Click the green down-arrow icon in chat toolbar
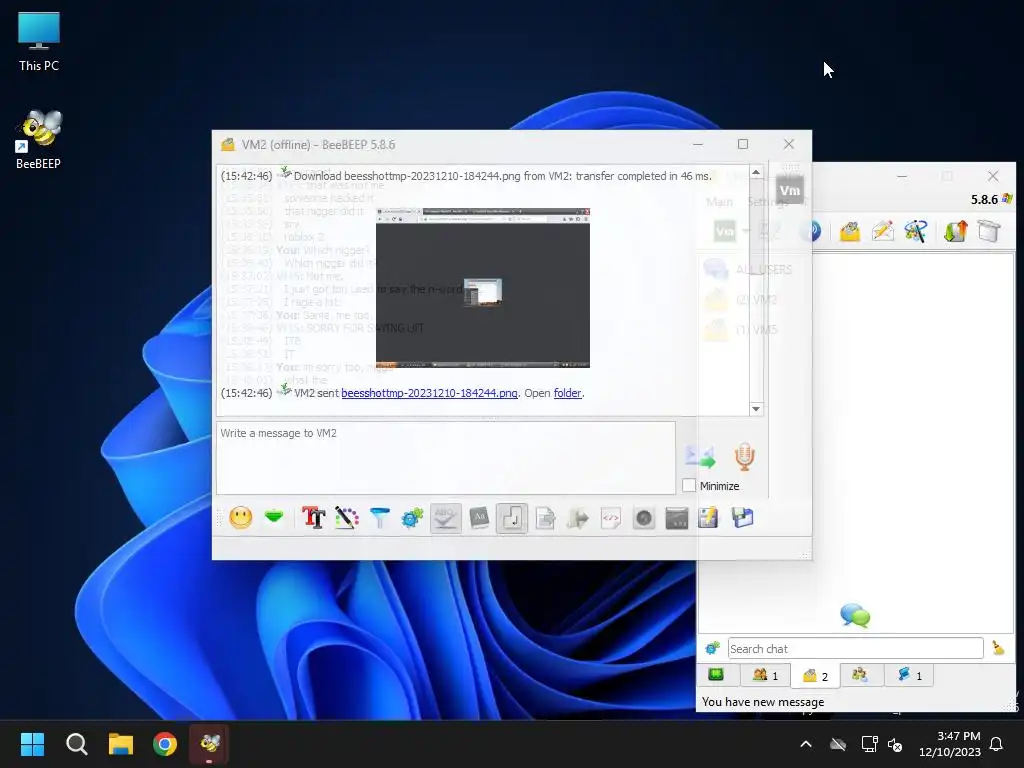The width and height of the screenshot is (1024, 768). coord(274,517)
